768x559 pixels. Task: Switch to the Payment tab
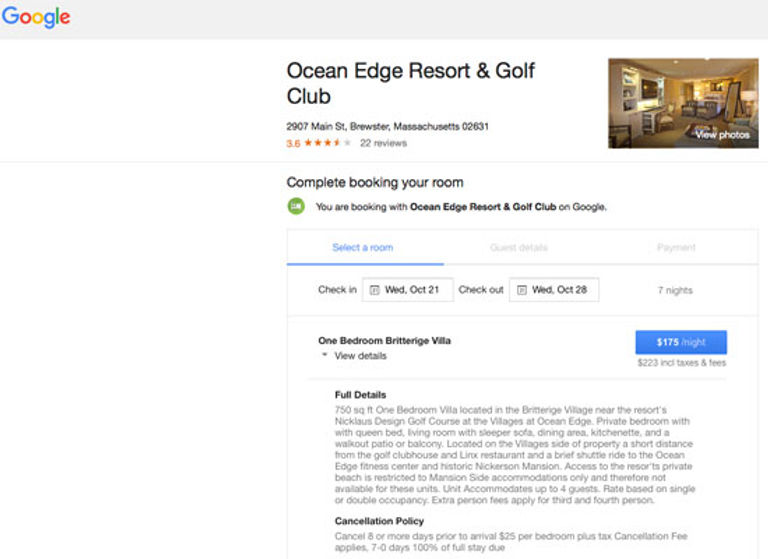point(676,247)
